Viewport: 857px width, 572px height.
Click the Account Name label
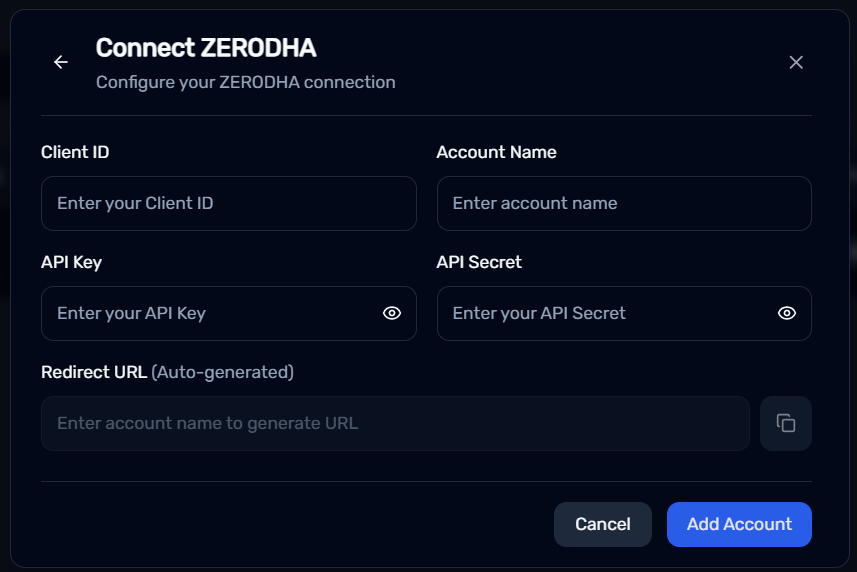point(496,152)
